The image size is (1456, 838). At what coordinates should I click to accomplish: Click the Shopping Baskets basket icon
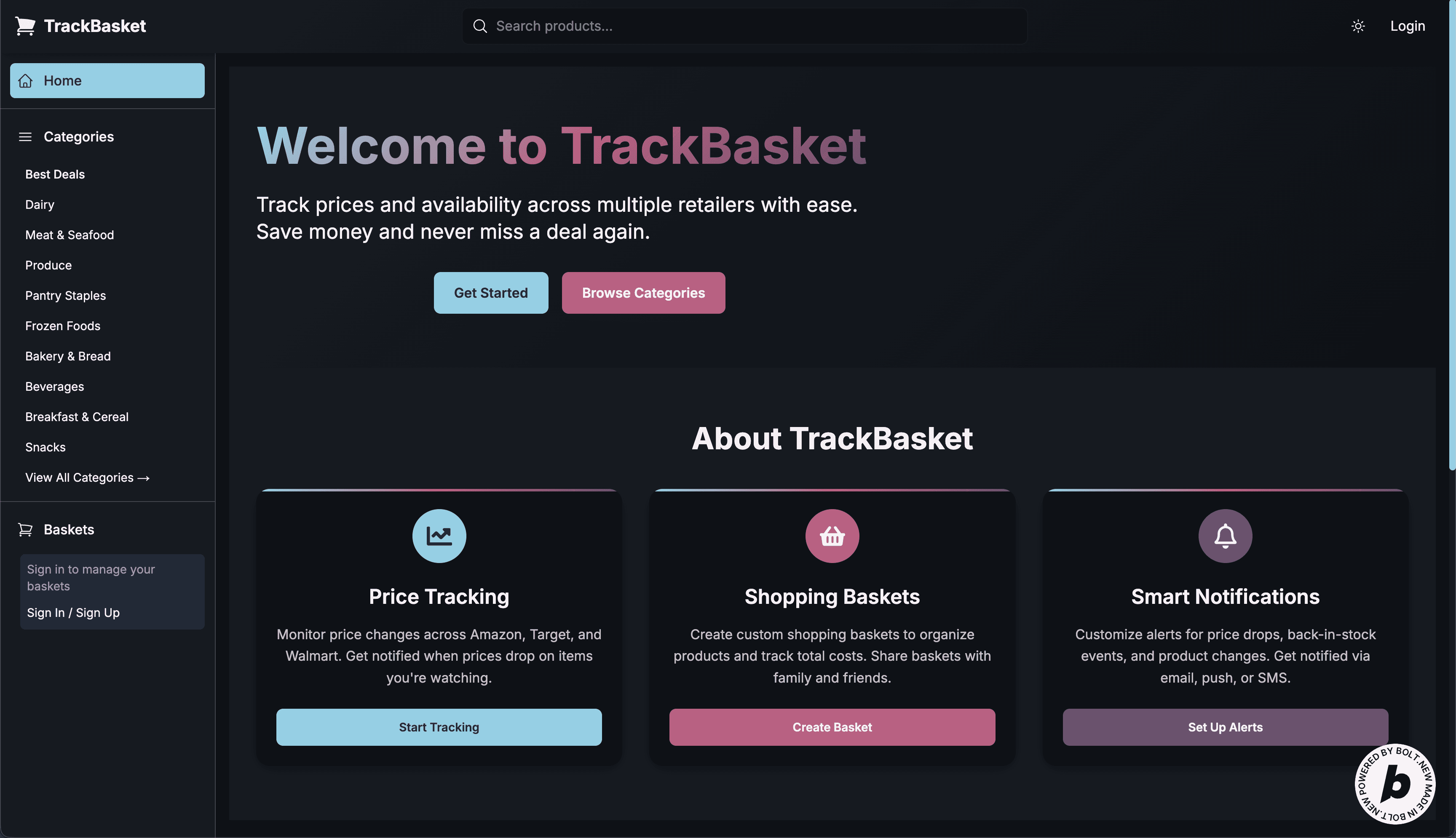832,536
